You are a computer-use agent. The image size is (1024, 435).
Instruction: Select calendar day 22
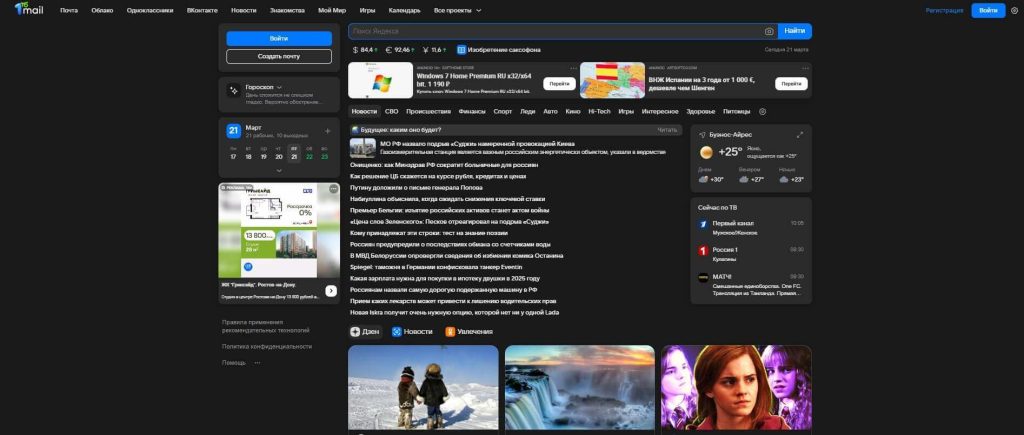click(x=310, y=157)
